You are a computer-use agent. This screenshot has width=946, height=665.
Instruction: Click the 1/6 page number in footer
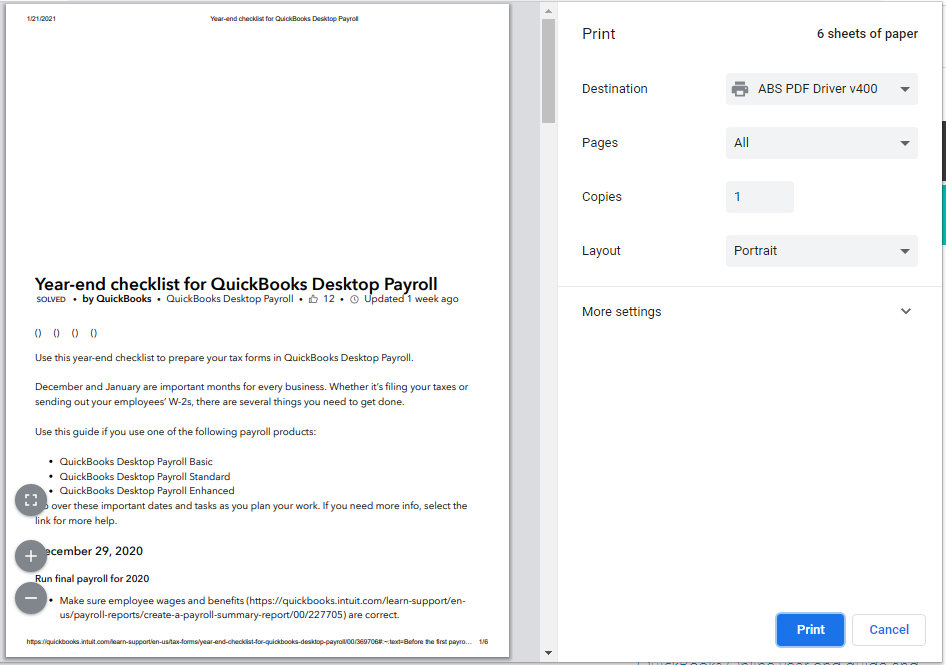[x=483, y=641]
